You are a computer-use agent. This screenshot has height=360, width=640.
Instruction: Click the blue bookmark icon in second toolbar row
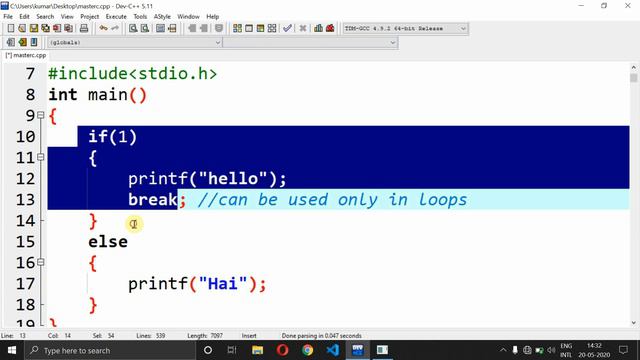point(34,42)
